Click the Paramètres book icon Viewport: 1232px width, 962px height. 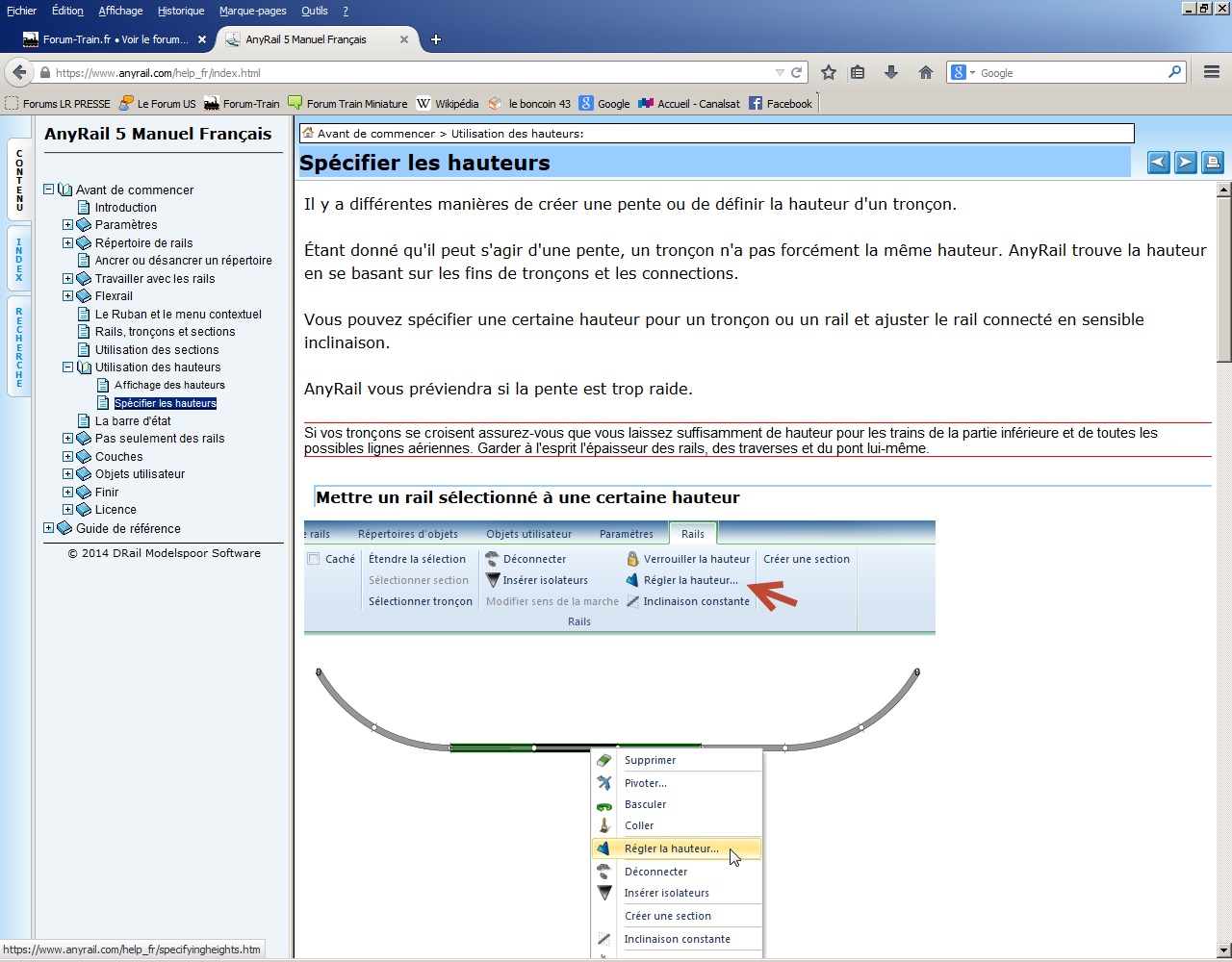[84, 225]
